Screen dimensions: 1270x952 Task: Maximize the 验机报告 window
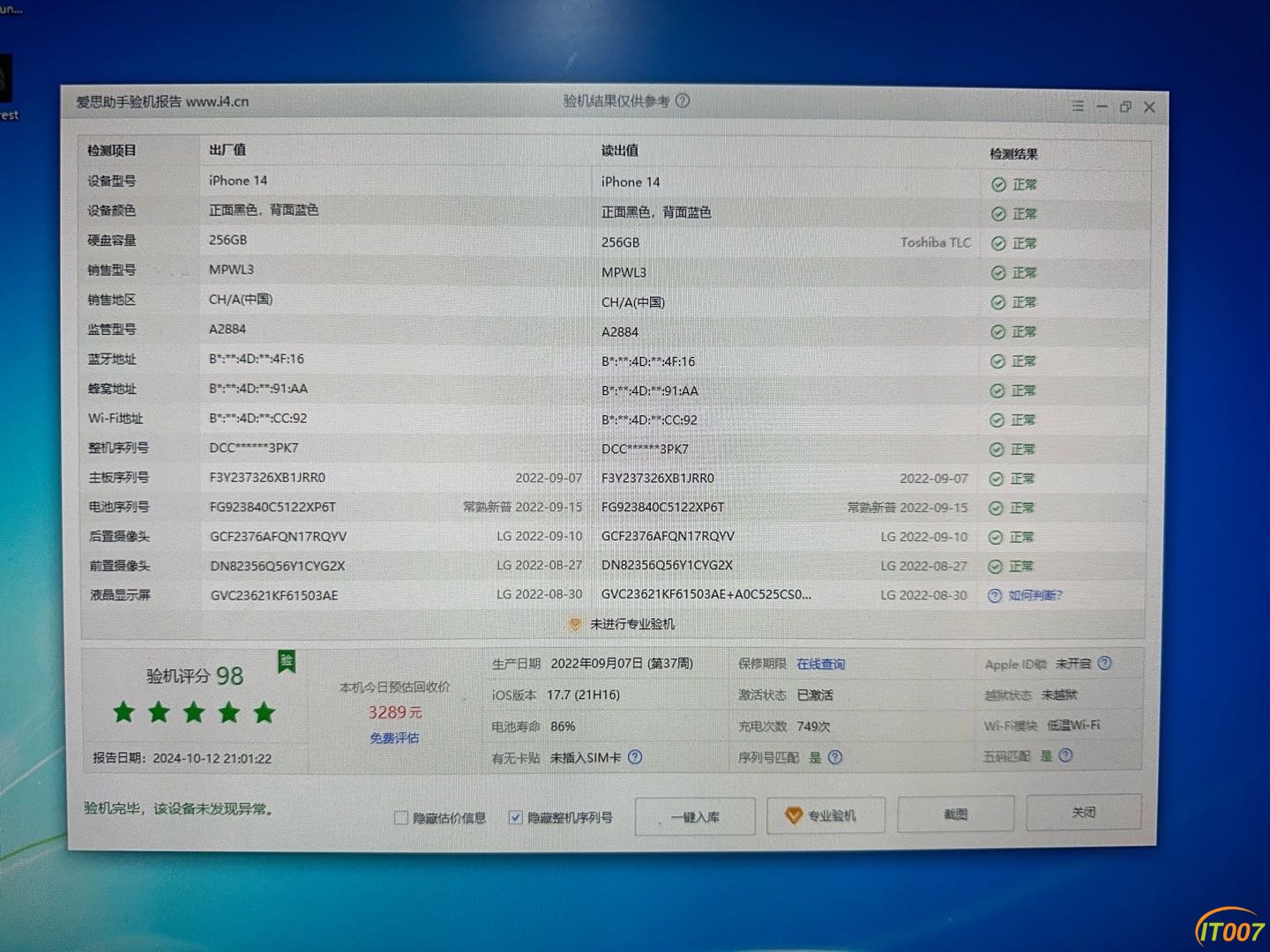(1125, 107)
